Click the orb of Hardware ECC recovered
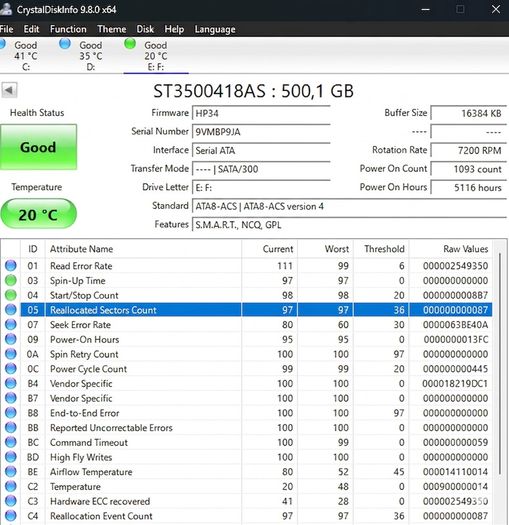The image size is (509, 525). pyautogui.click(x=11, y=501)
